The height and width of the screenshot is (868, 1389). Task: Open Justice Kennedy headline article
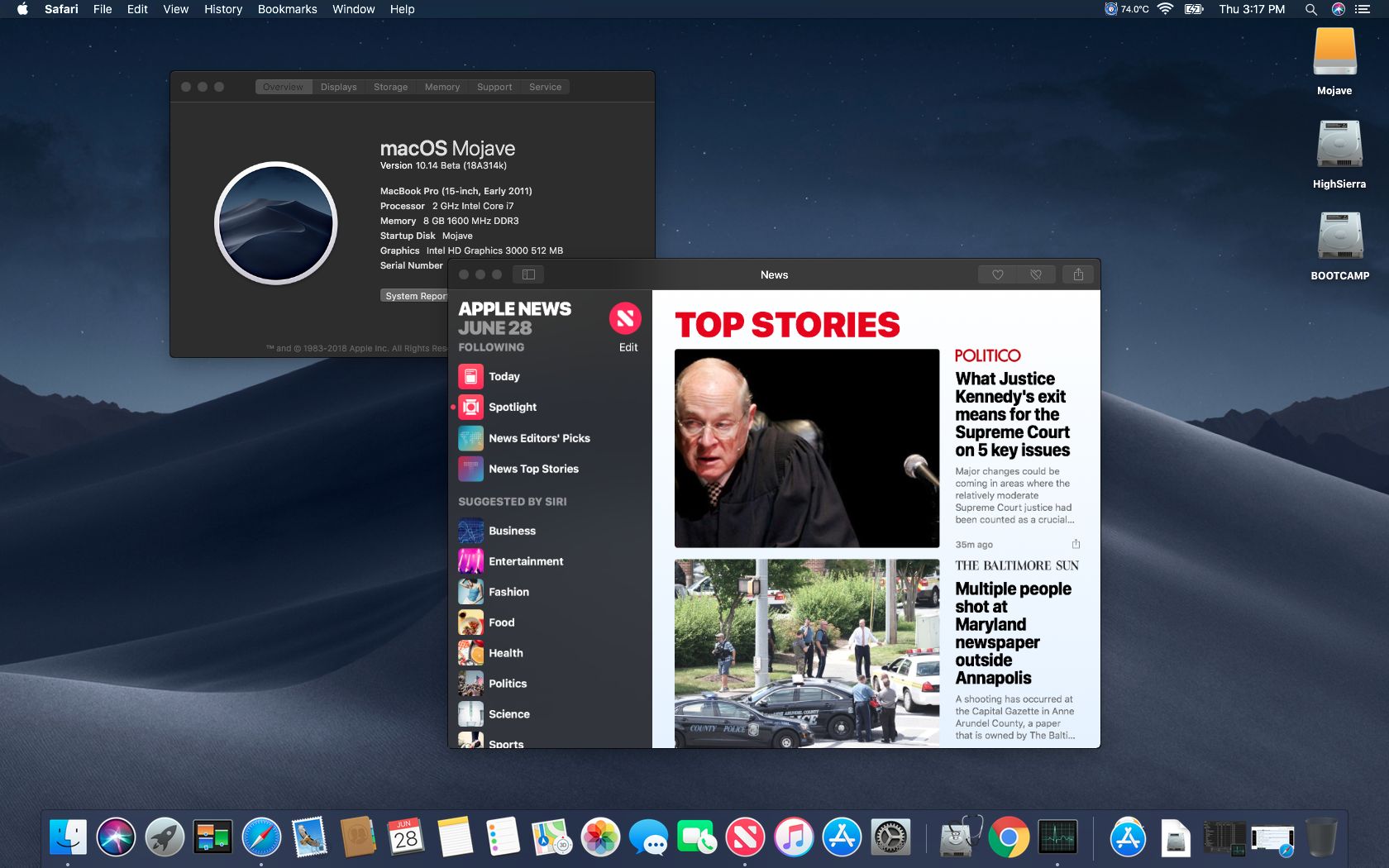point(1013,414)
